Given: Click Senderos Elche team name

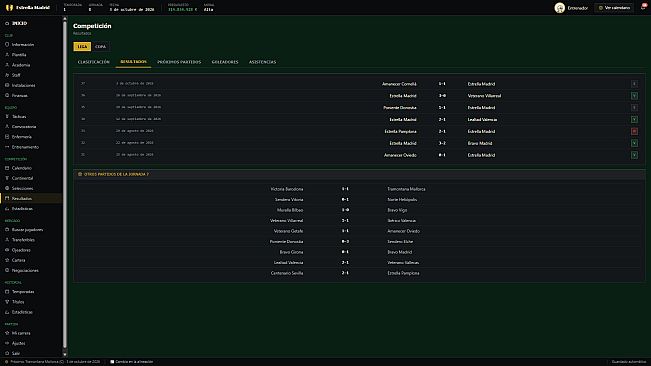Looking at the screenshot, I should tap(400, 242).
